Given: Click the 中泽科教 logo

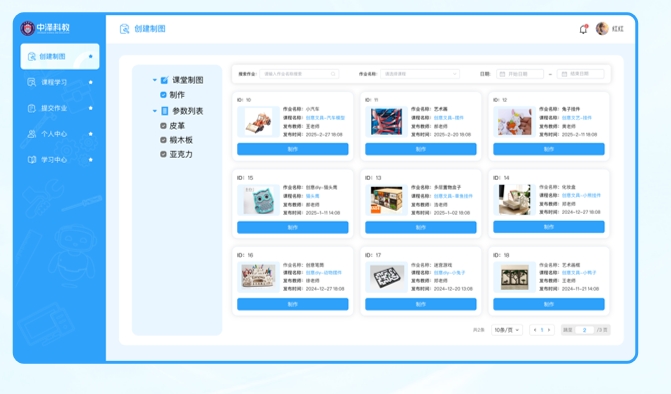Looking at the screenshot, I should click(45, 28).
